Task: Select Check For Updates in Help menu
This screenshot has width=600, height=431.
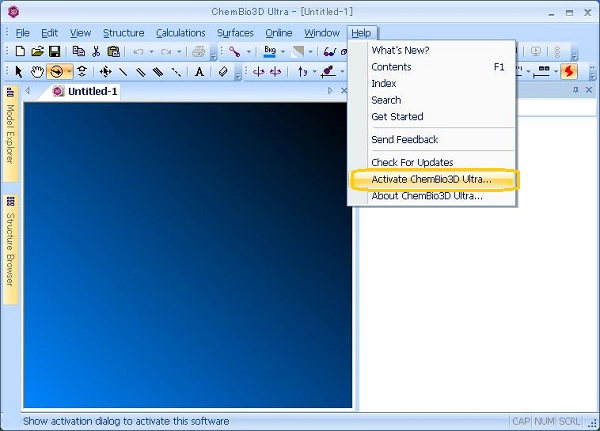Action: (412, 162)
